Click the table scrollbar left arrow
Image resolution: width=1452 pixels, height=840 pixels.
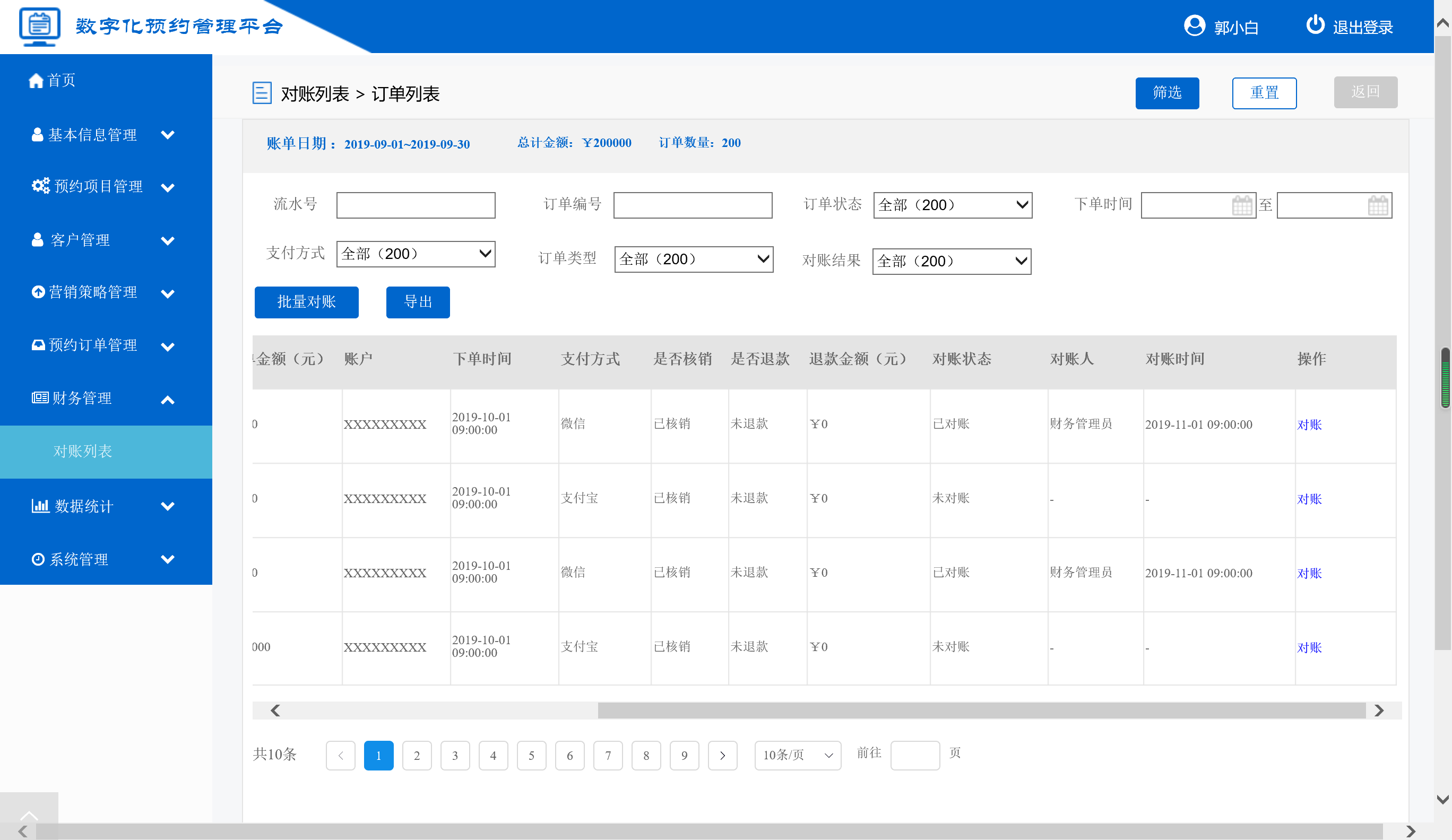(275, 711)
